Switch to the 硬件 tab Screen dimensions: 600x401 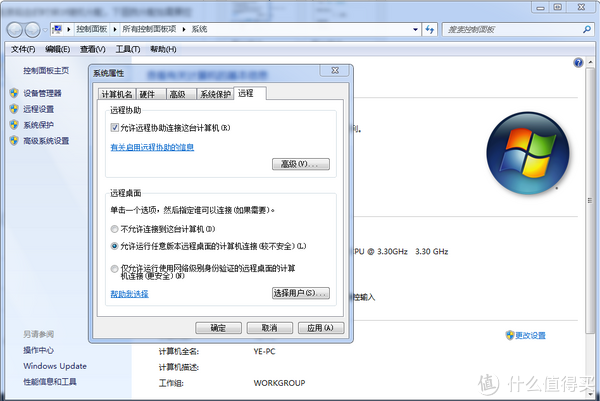[151, 94]
